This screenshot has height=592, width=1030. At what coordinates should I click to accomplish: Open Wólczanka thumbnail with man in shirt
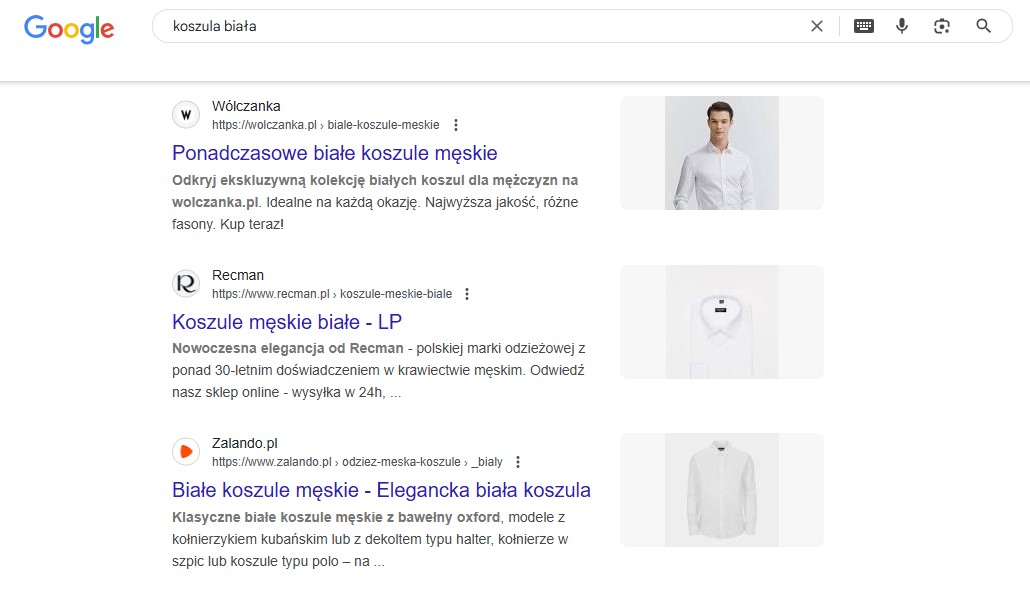click(x=722, y=153)
